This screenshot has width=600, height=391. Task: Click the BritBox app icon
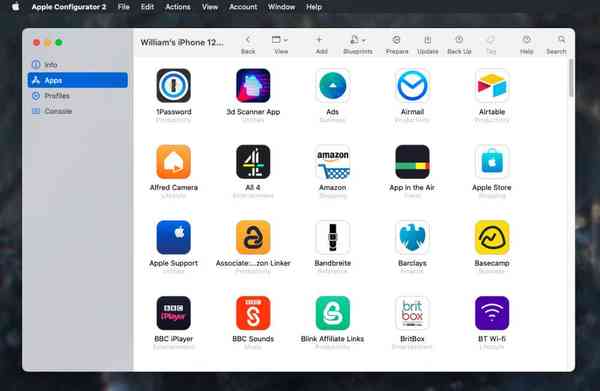tap(412, 313)
